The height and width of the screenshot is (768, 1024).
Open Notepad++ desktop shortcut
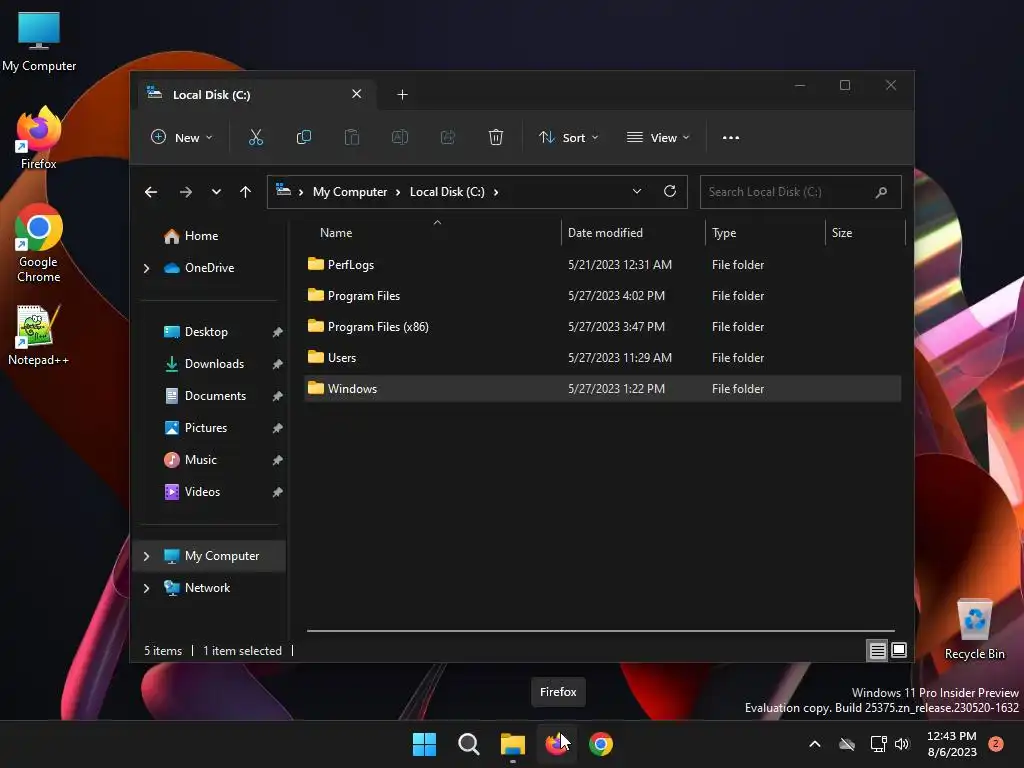click(x=39, y=335)
